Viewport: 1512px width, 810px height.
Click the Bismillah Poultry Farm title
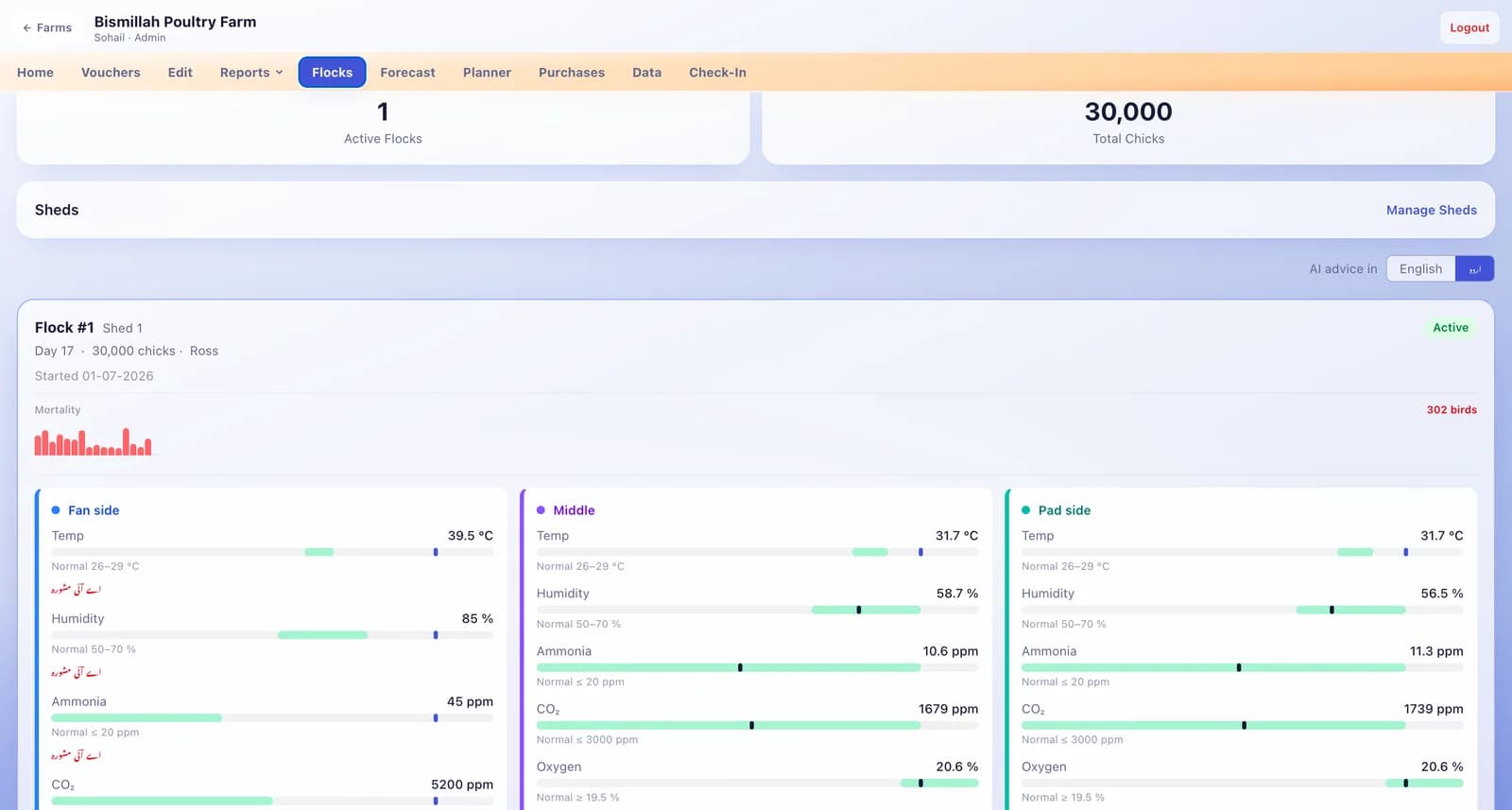[175, 22]
